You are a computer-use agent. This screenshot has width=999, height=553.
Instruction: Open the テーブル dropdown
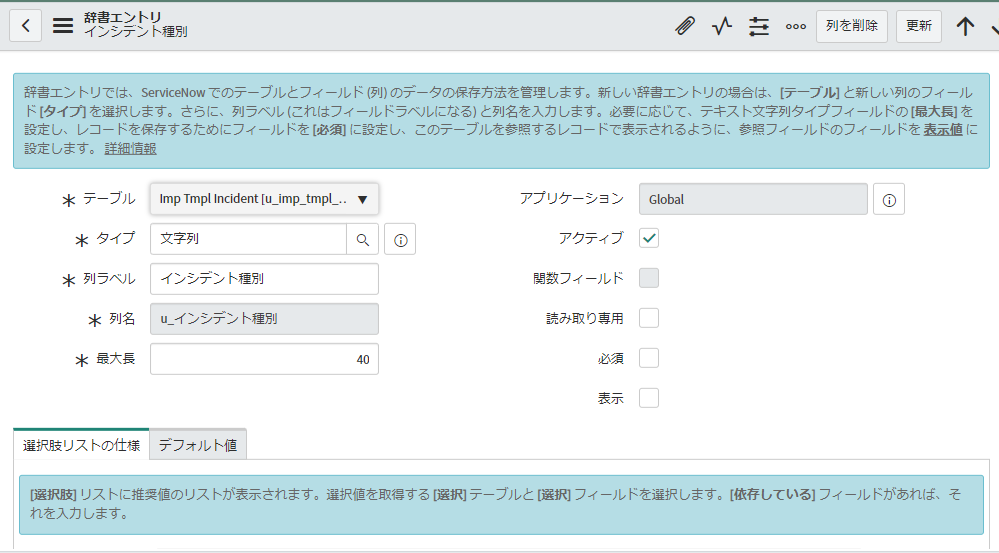264,199
